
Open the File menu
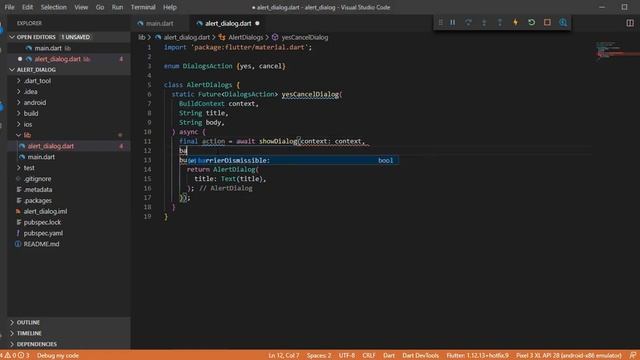[9, 7]
